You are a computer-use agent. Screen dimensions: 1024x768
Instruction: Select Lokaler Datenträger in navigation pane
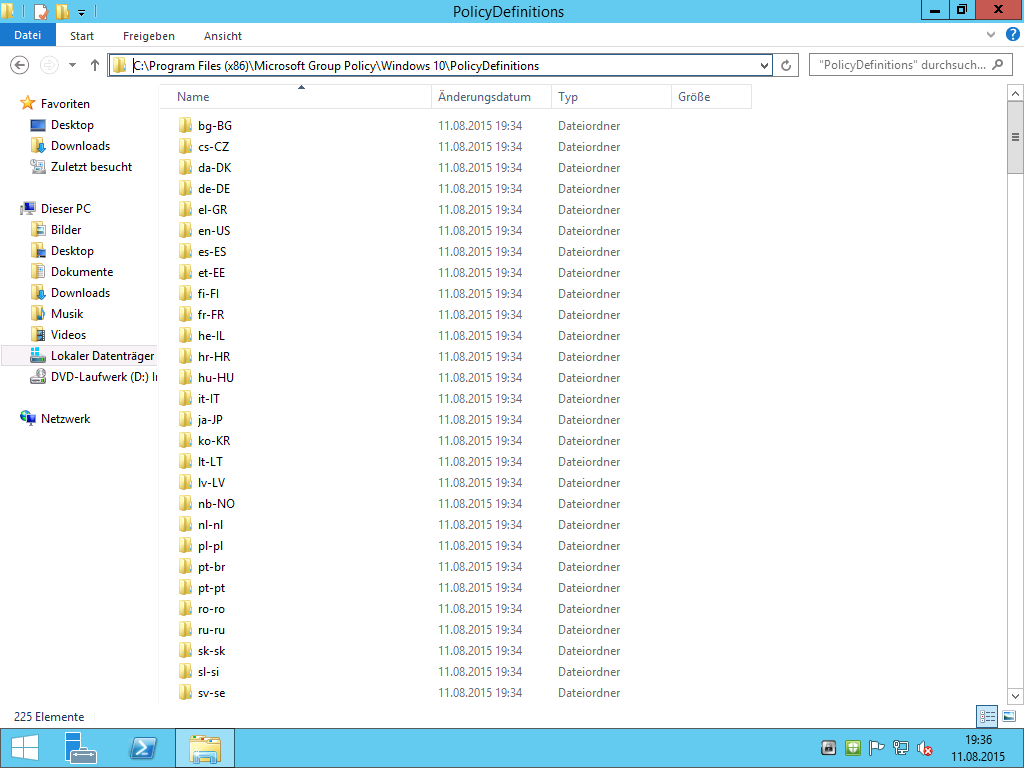tap(102, 356)
